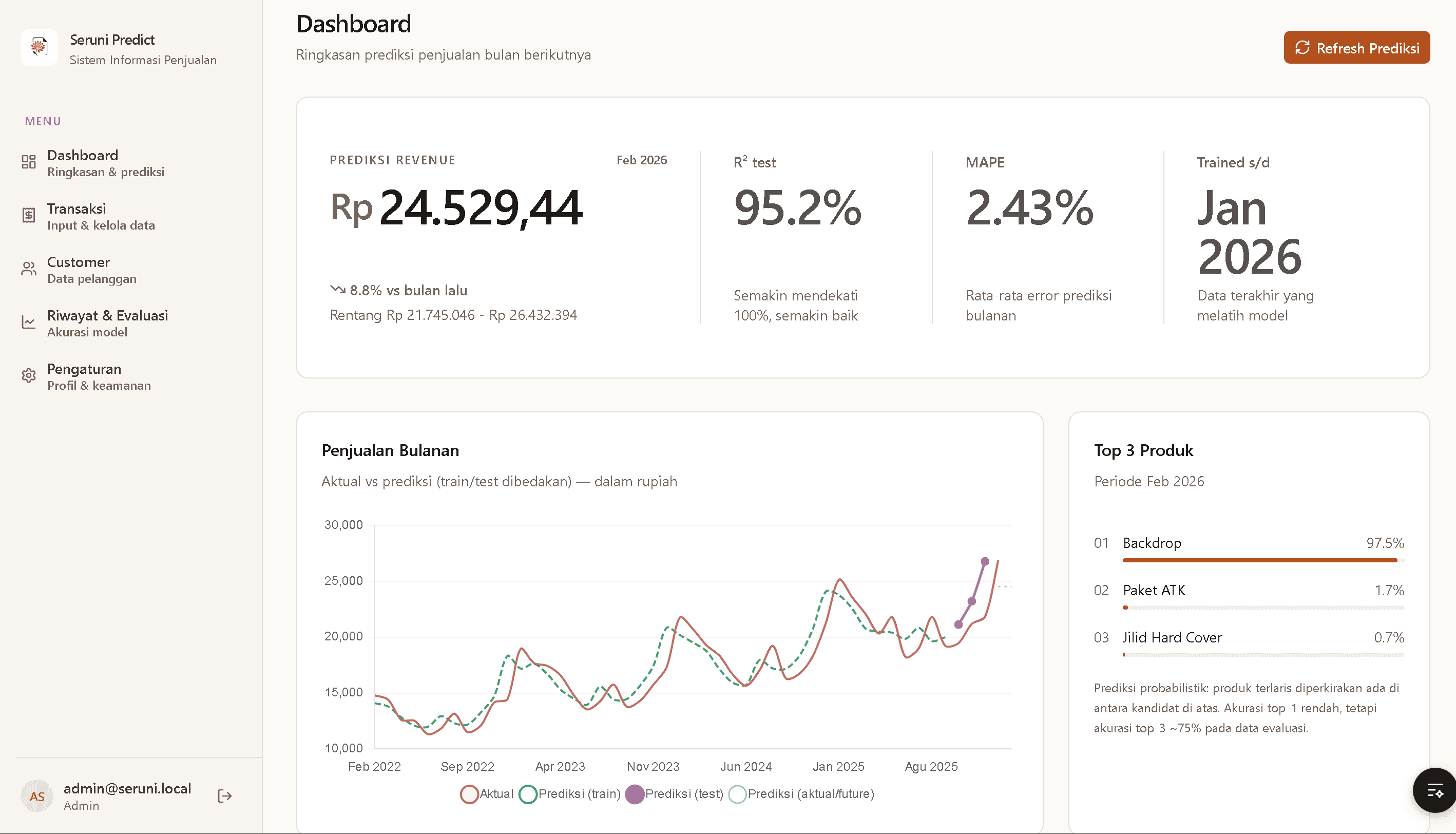Click the logout icon beside admin email
The width and height of the screenshot is (1456, 834).
(x=224, y=795)
